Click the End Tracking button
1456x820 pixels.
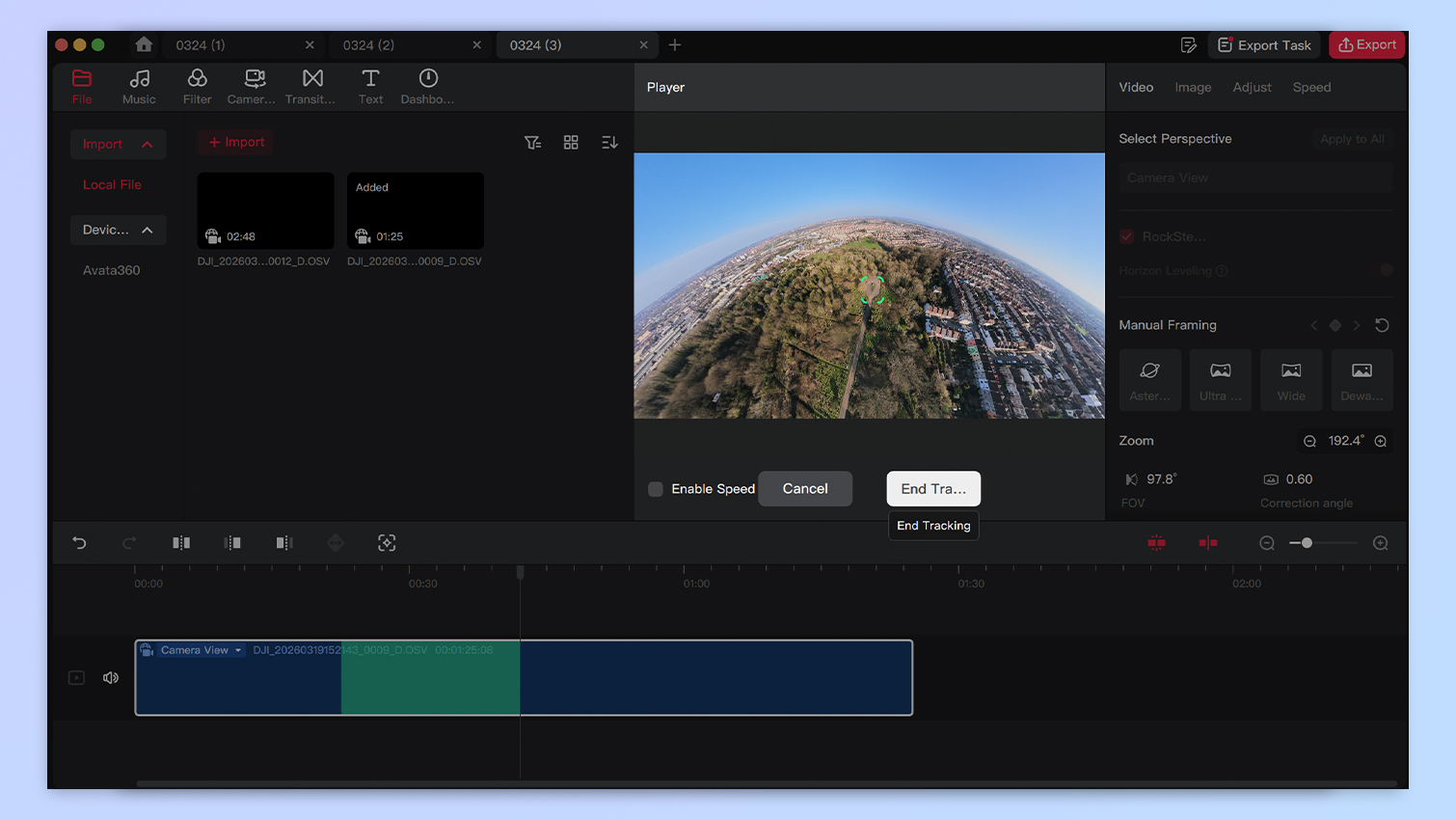pyautogui.click(x=932, y=488)
